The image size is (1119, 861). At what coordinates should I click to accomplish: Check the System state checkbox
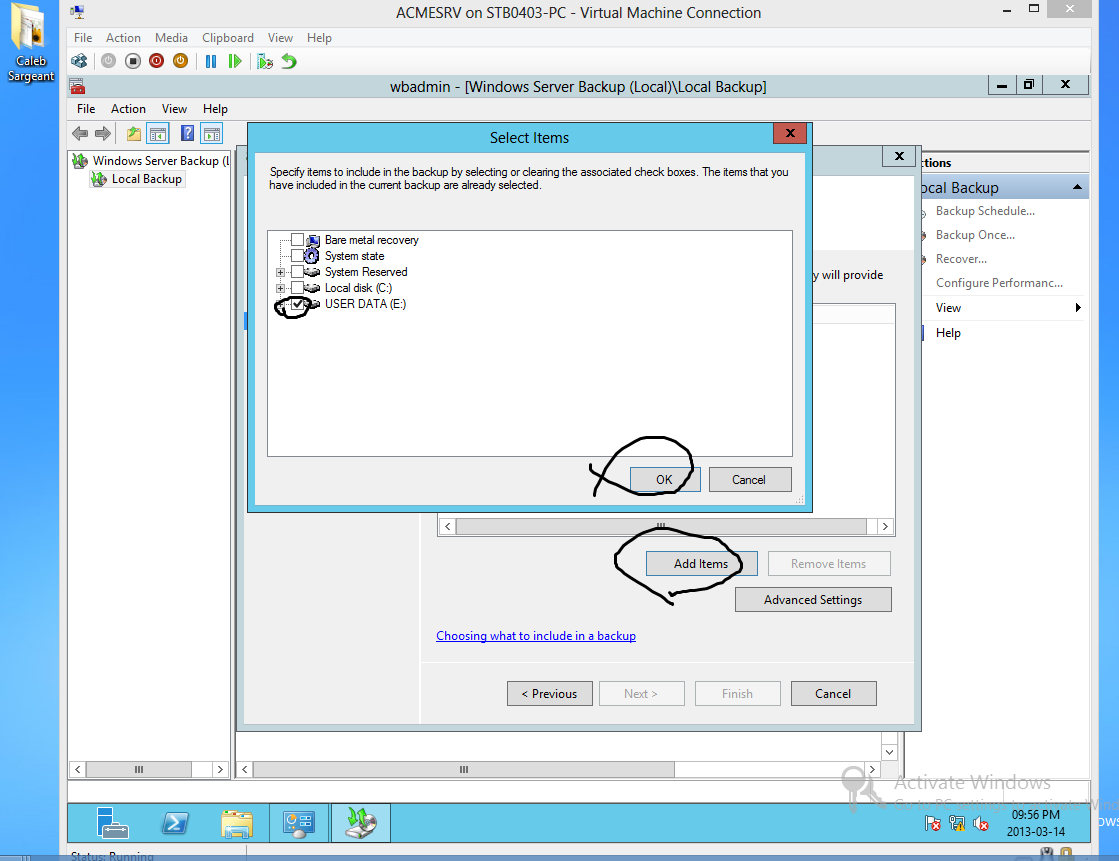pyautogui.click(x=298, y=256)
